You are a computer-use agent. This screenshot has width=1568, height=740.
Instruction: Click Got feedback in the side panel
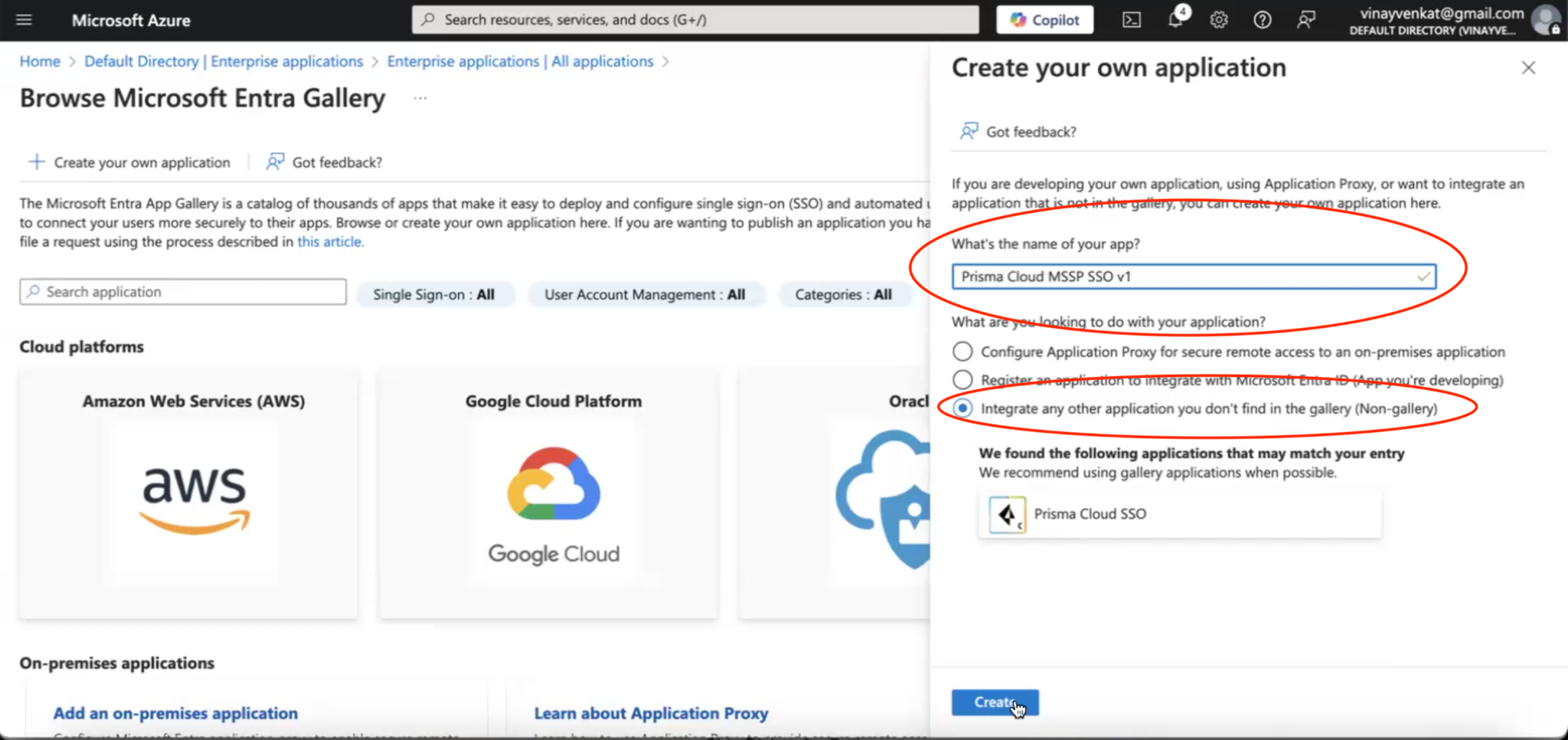1018,132
